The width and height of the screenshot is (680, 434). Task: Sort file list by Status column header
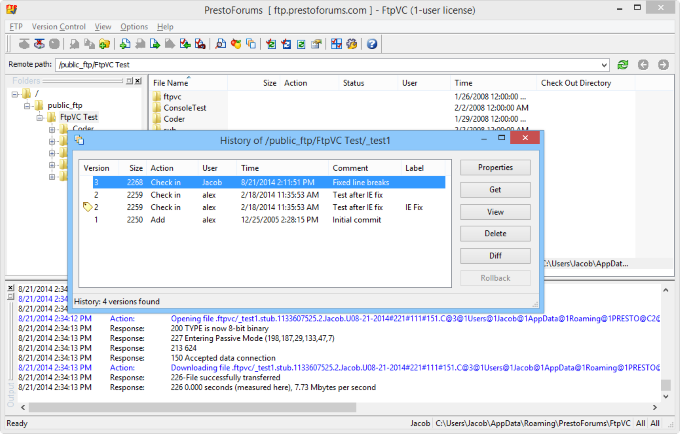(368, 83)
